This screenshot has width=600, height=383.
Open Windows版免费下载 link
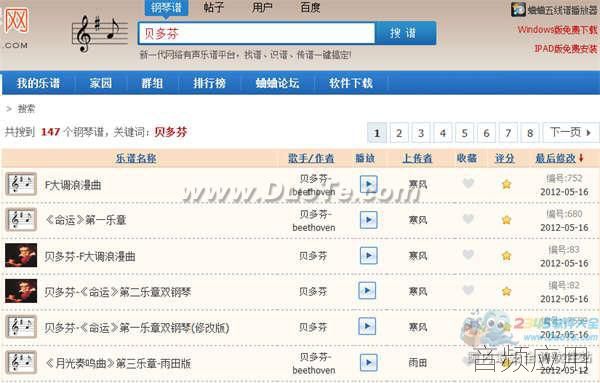click(x=557, y=30)
